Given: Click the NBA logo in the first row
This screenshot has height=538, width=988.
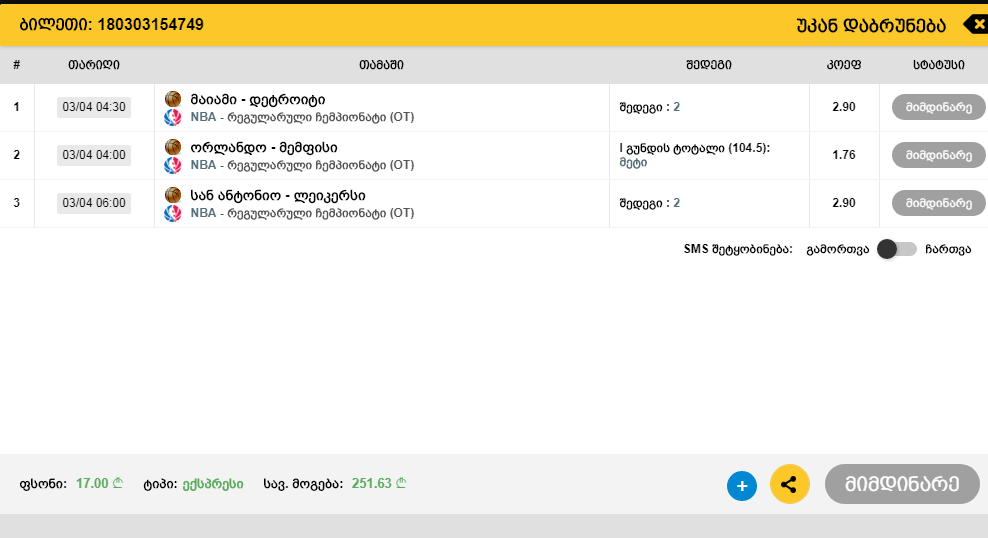Looking at the screenshot, I should pos(172,117).
